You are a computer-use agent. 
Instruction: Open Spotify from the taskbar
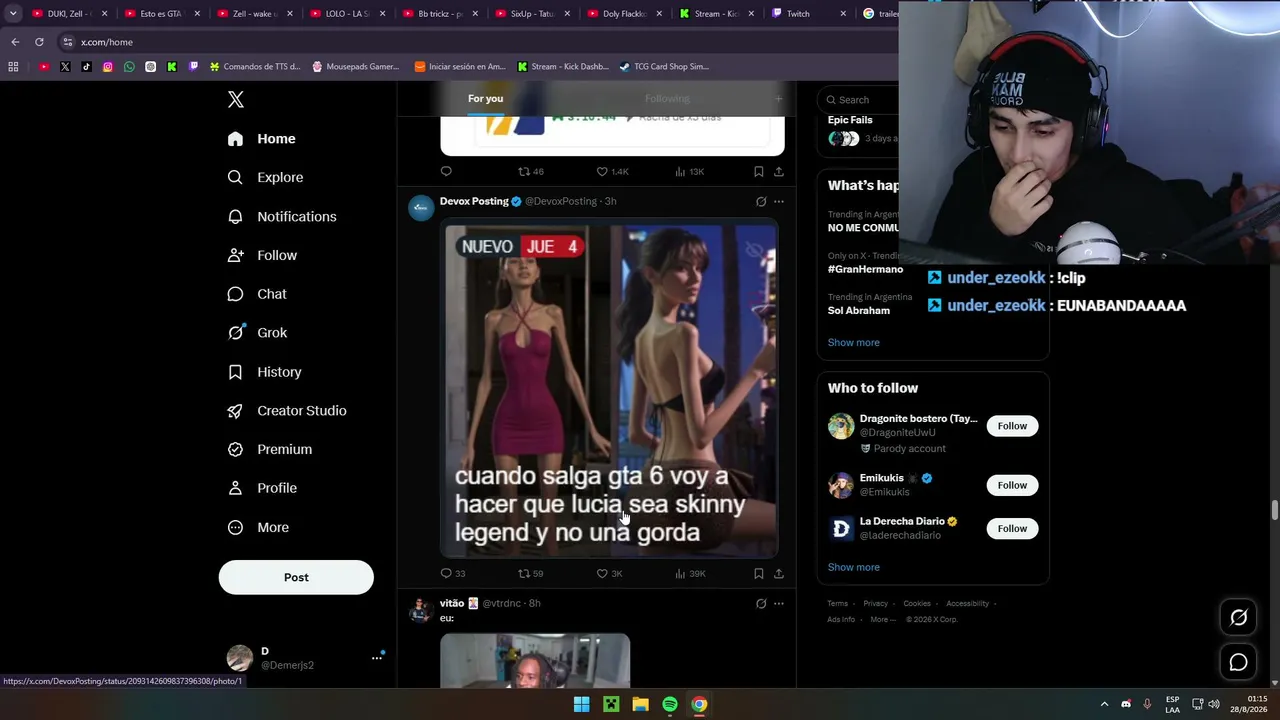click(670, 704)
